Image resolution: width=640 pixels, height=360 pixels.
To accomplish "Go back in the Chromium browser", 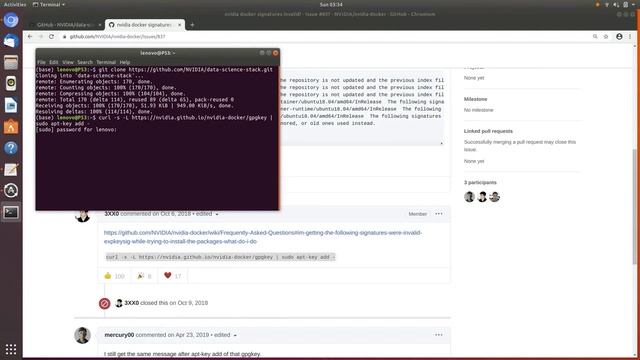I will [30, 36].
